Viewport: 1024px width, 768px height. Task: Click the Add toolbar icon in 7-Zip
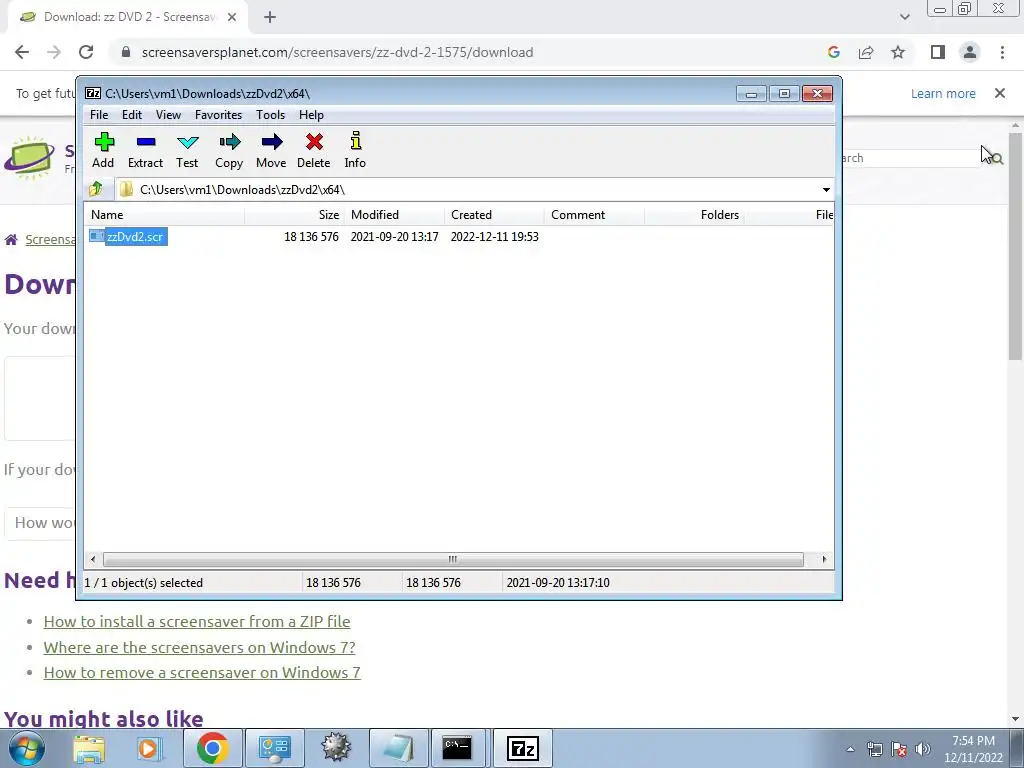(103, 150)
